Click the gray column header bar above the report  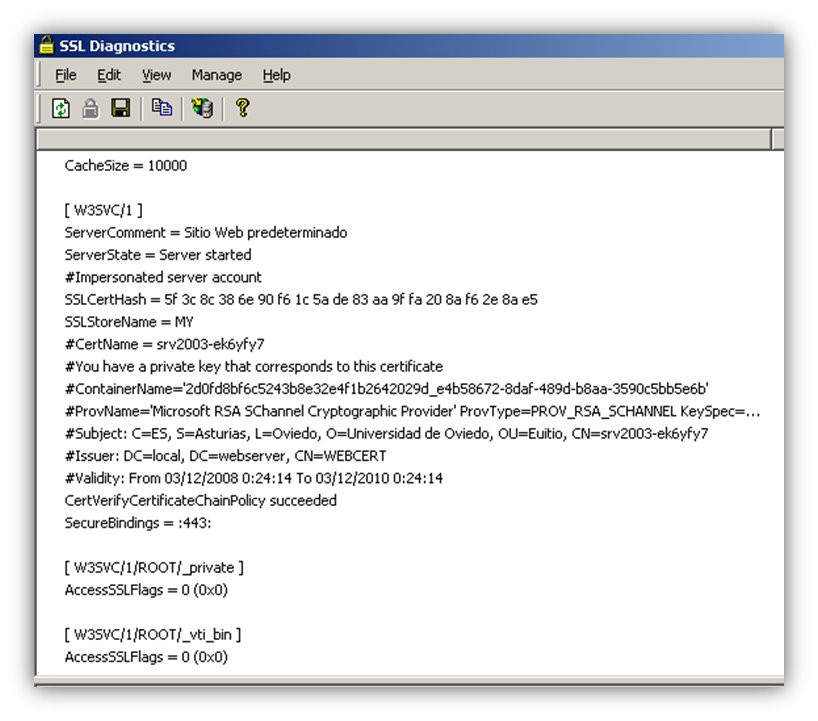pyautogui.click(x=404, y=139)
